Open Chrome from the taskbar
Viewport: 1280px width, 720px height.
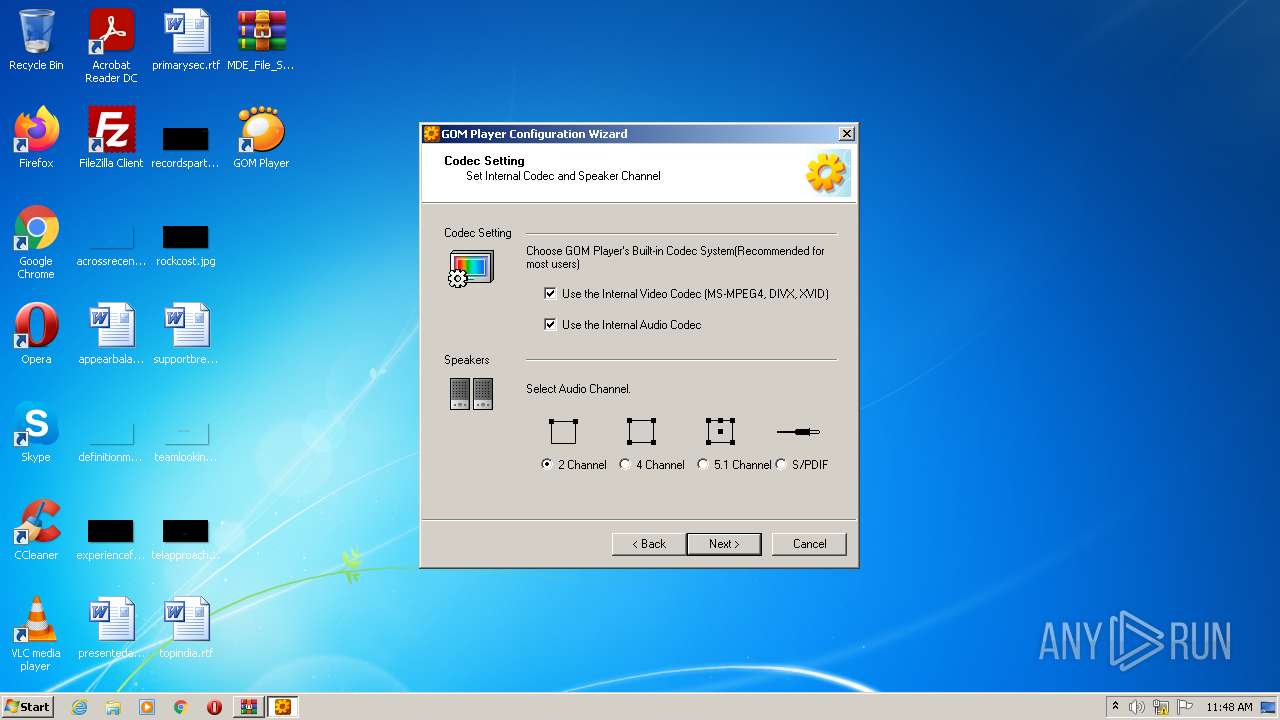coord(181,707)
